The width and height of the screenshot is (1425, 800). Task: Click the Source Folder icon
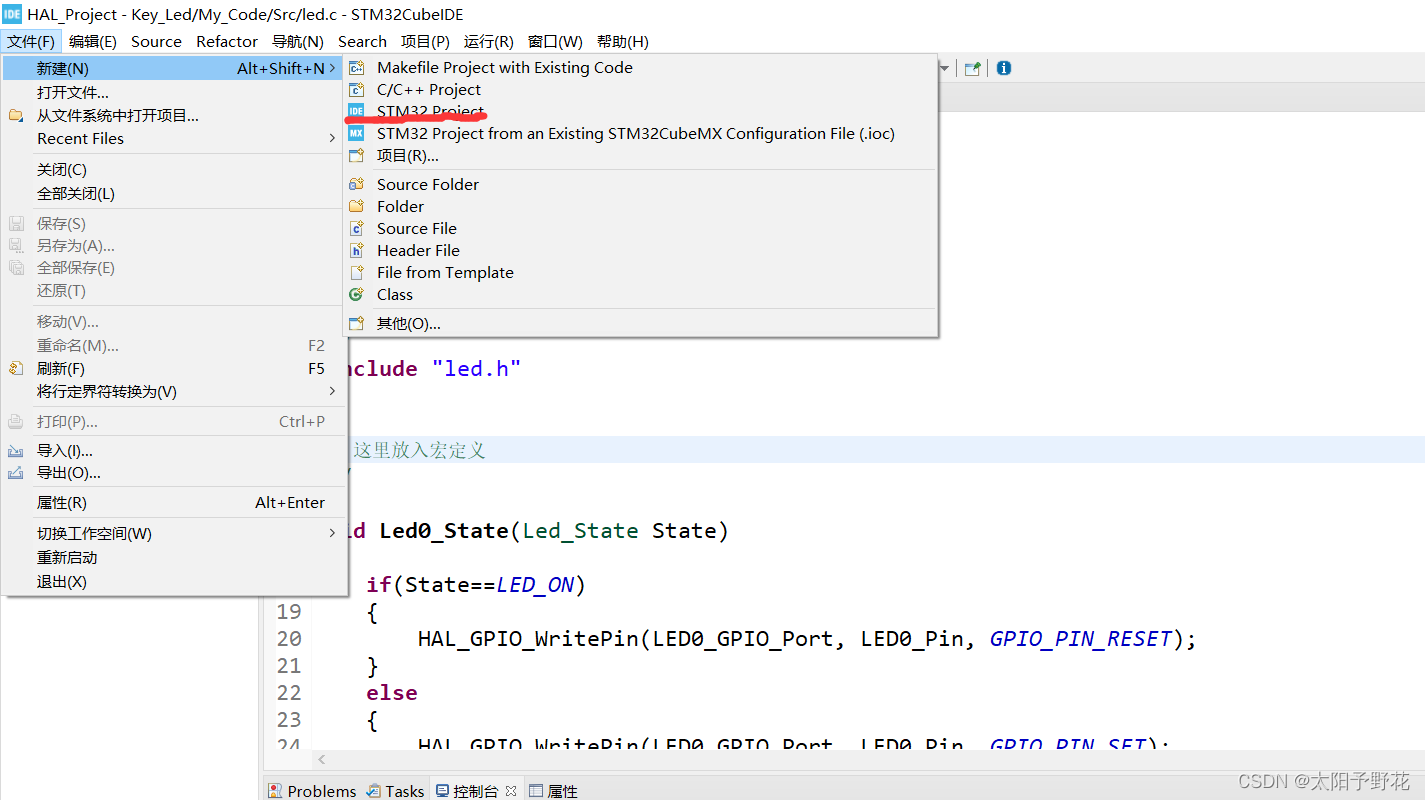tap(356, 184)
